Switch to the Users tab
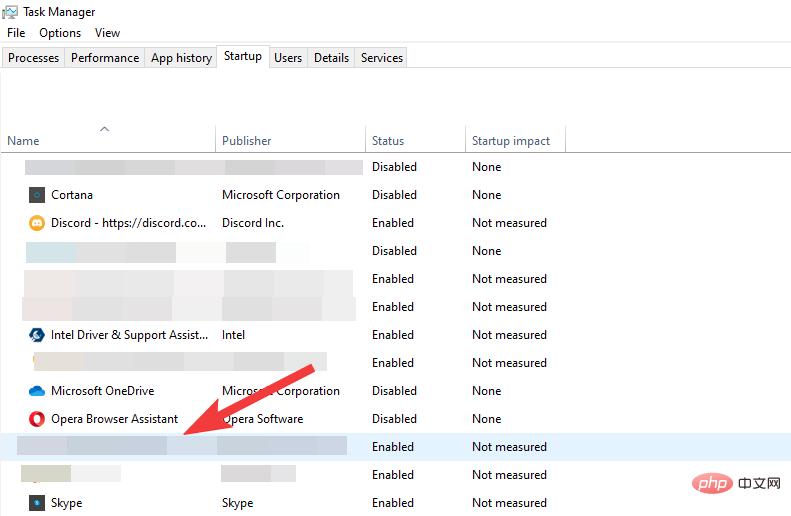Screen dimensions: 791x516 (x=288, y=58)
